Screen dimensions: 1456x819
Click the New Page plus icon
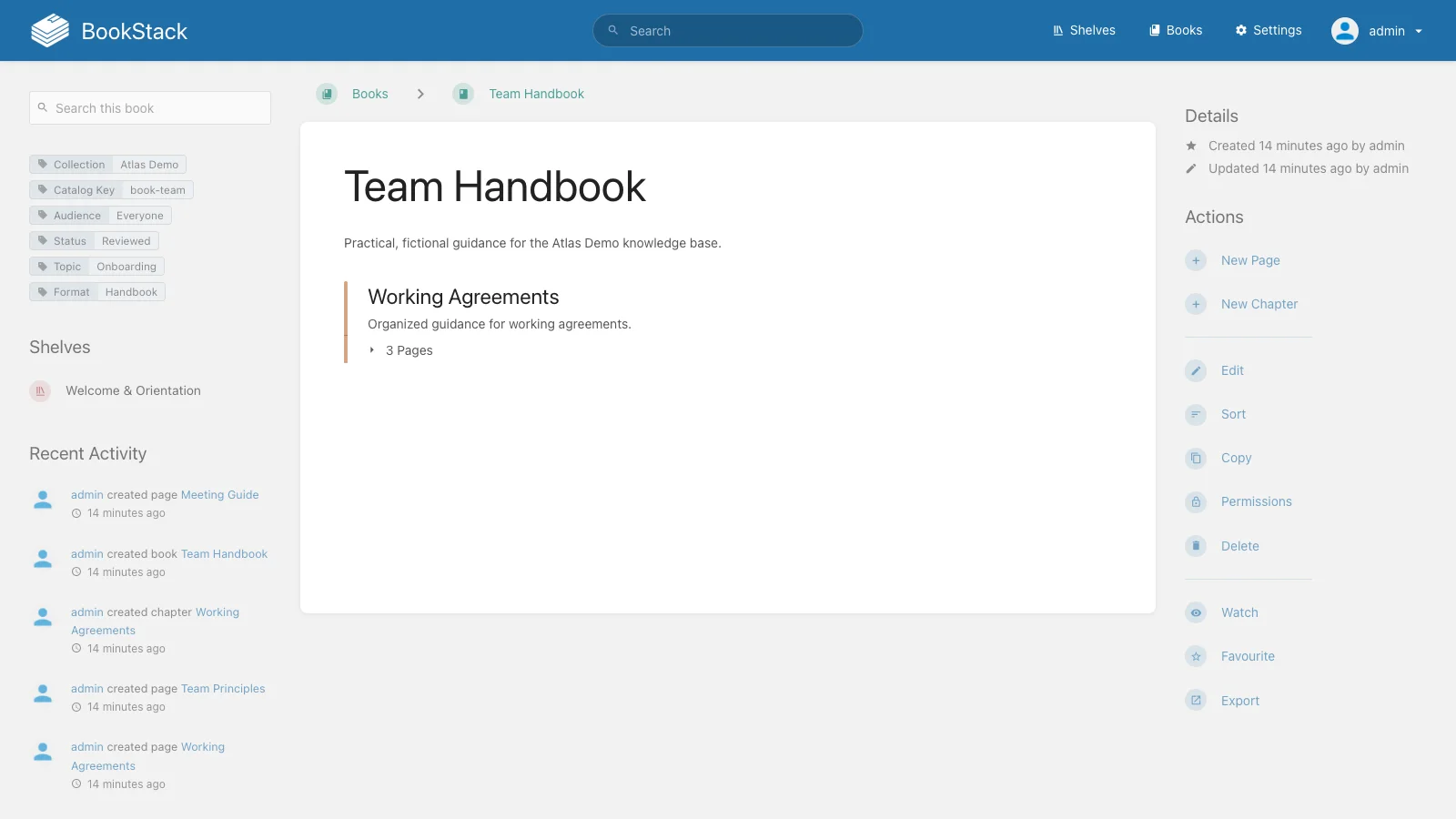point(1196,260)
